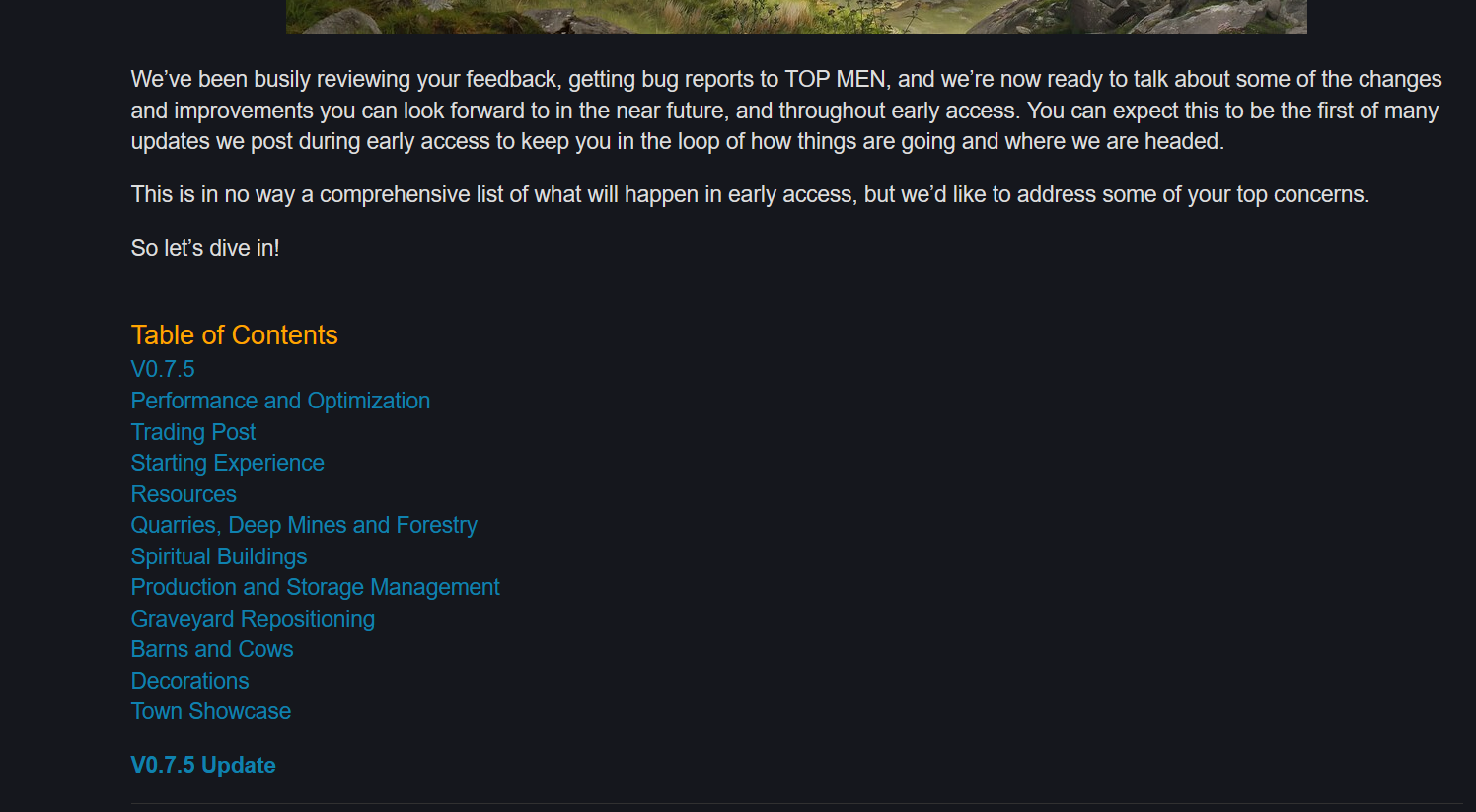Viewport: 1476px width, 812px height.
Task: Navigate to Quarries, Deep Mines and Forestry
Action: point(304,525)
